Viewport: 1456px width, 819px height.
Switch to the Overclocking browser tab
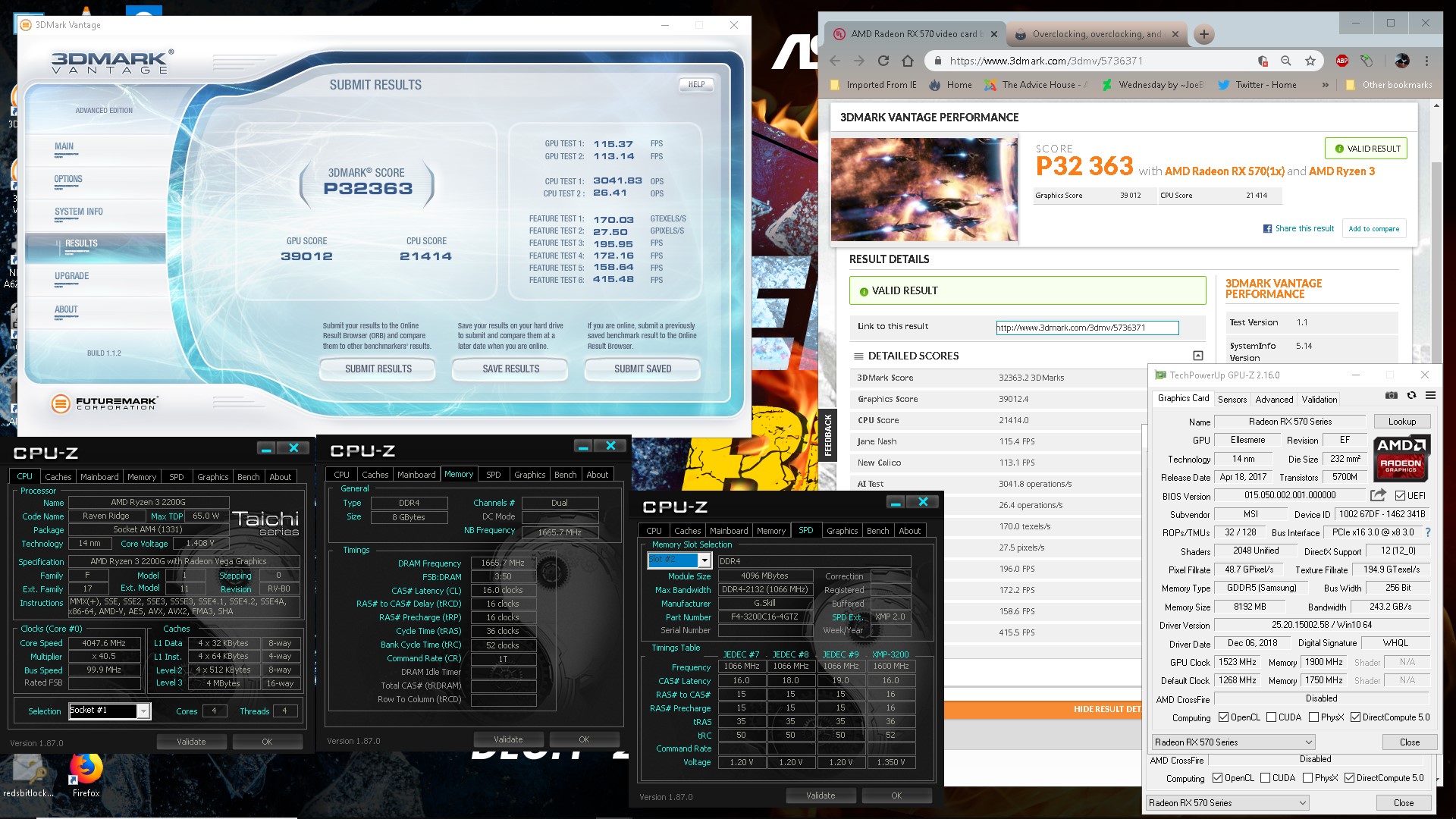point(1097,34)
